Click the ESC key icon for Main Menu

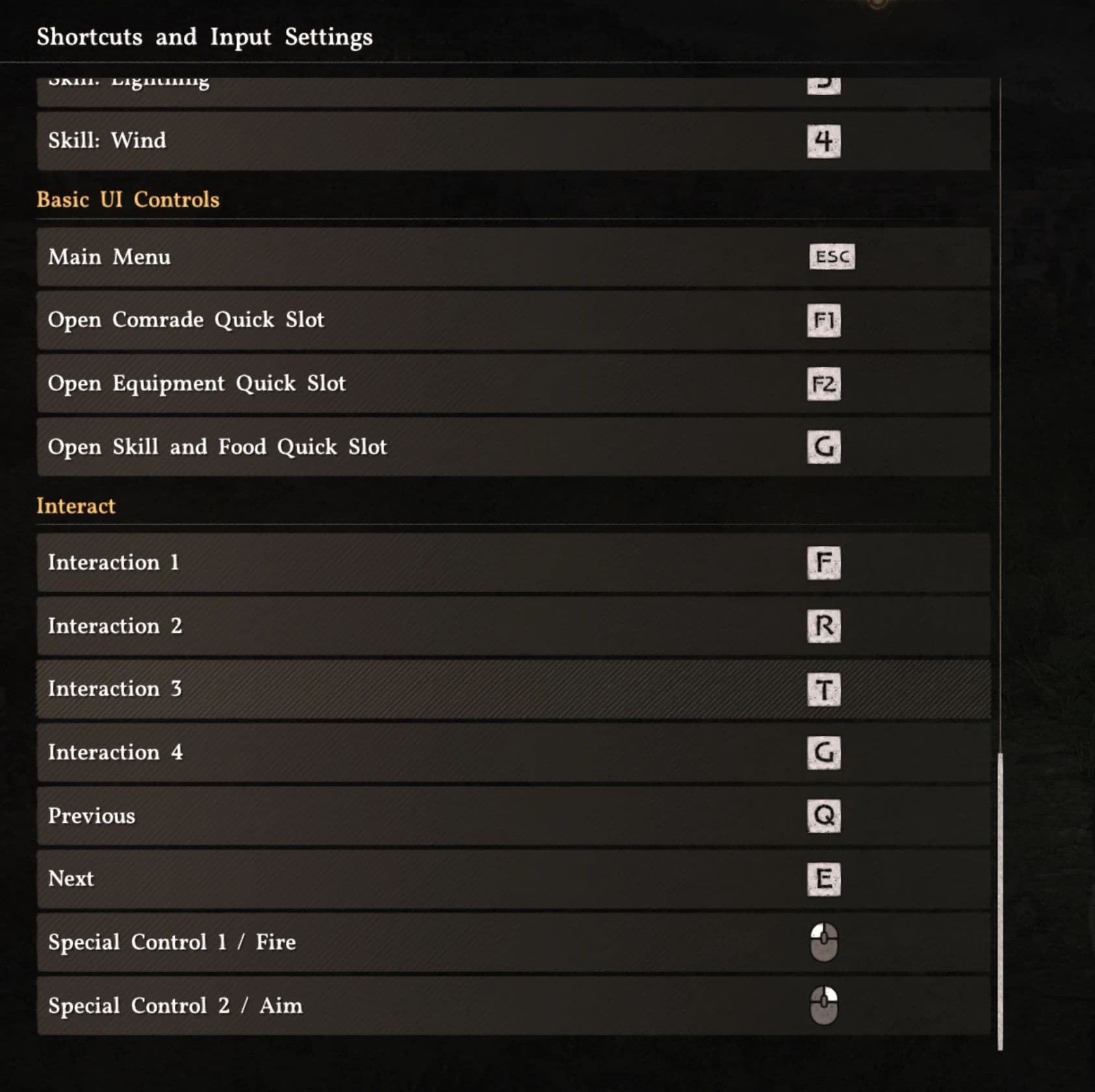[831, 257]
